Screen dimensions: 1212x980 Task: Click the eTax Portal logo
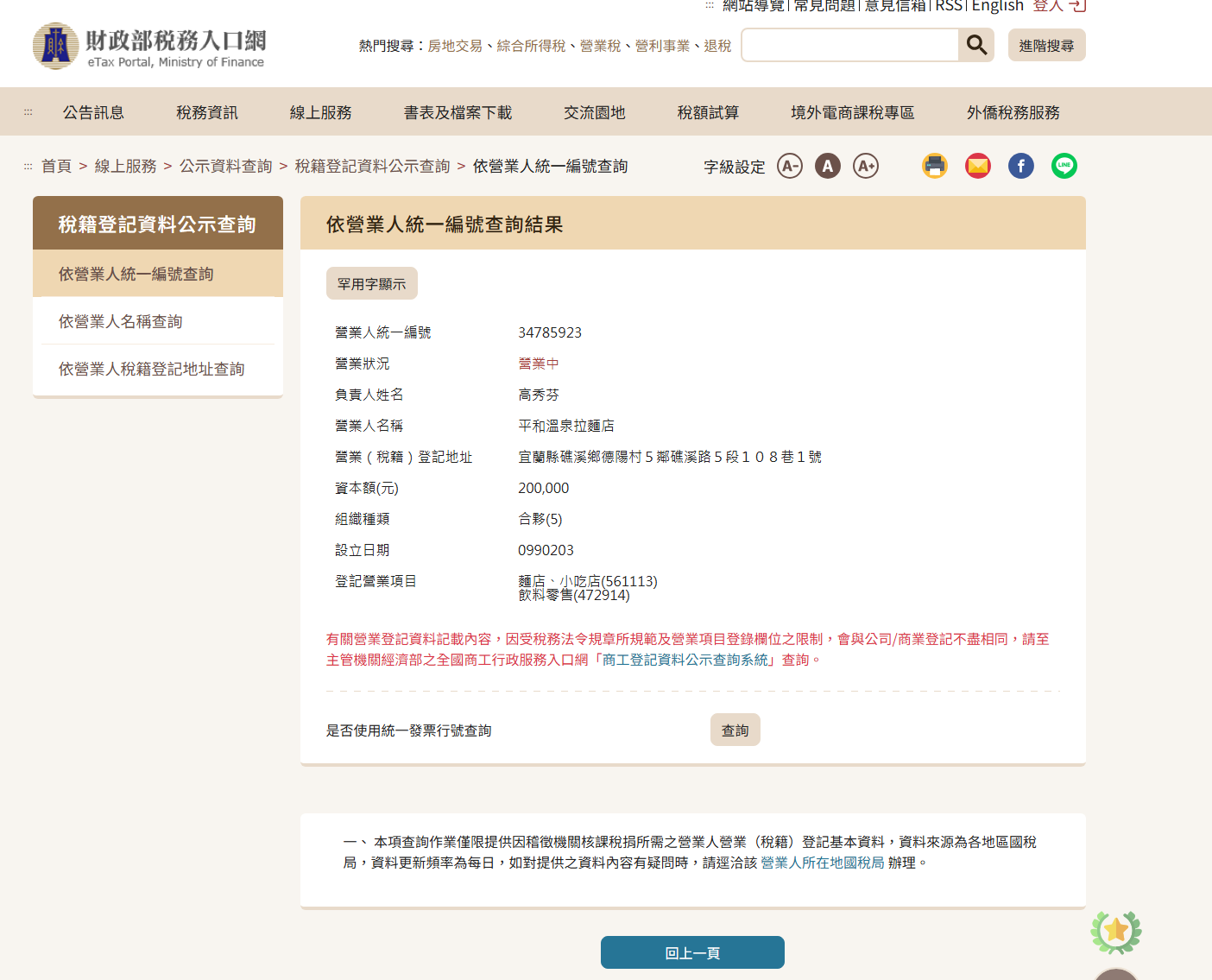(149, 47)
